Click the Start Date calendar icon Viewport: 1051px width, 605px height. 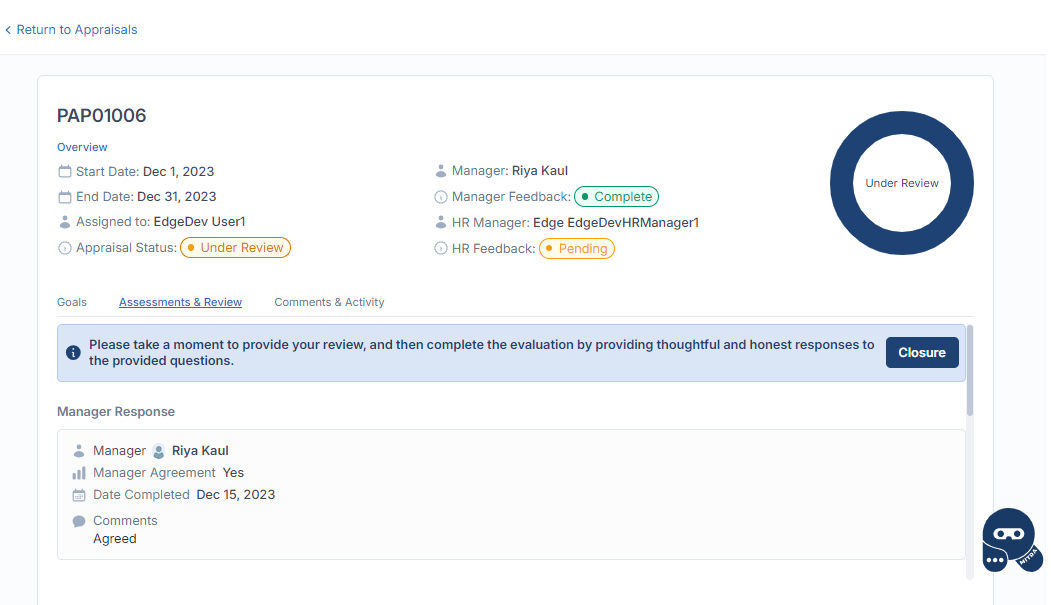point(65,172)
